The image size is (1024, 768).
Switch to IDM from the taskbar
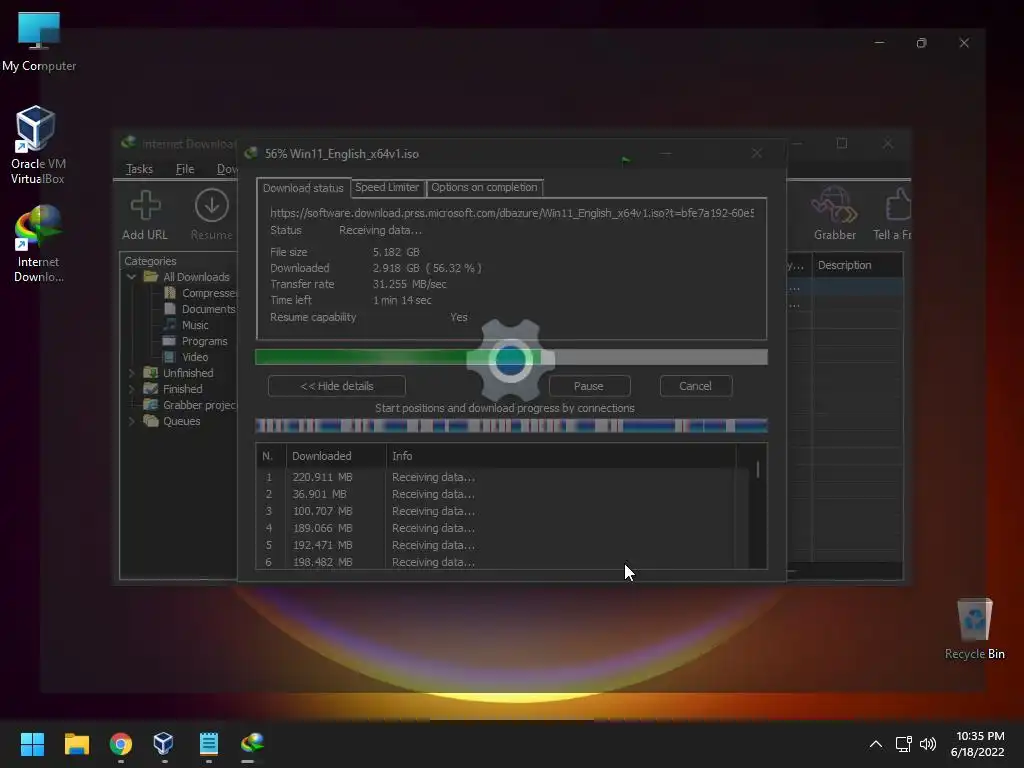[252, 743]
